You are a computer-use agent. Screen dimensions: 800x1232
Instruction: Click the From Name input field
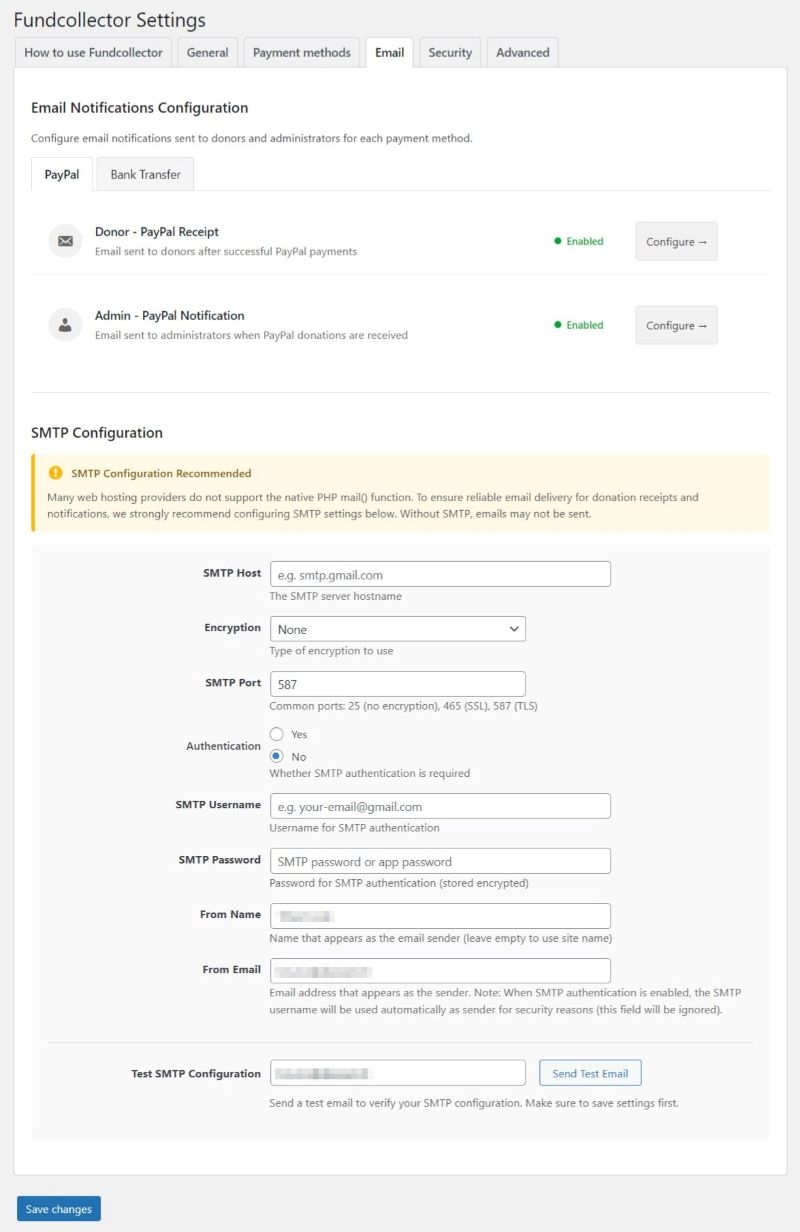[440, 916]
